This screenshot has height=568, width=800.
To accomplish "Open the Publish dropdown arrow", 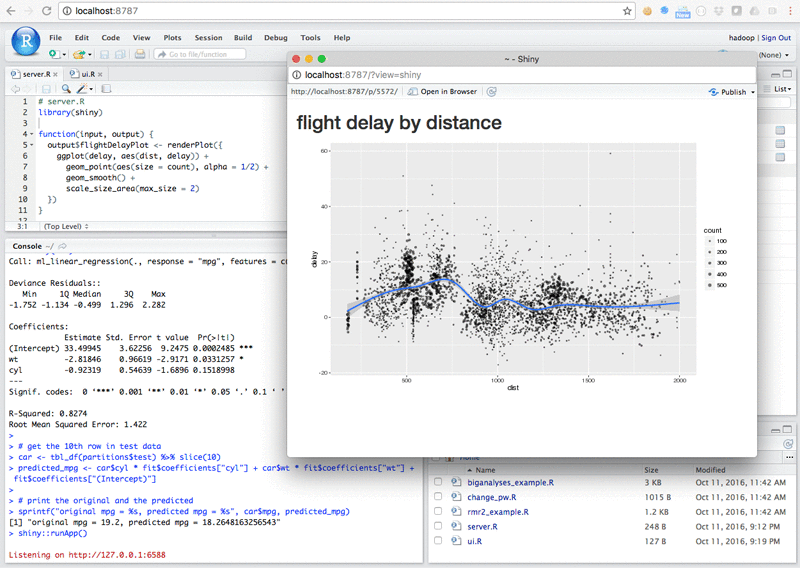I will [x=753, y=92].
